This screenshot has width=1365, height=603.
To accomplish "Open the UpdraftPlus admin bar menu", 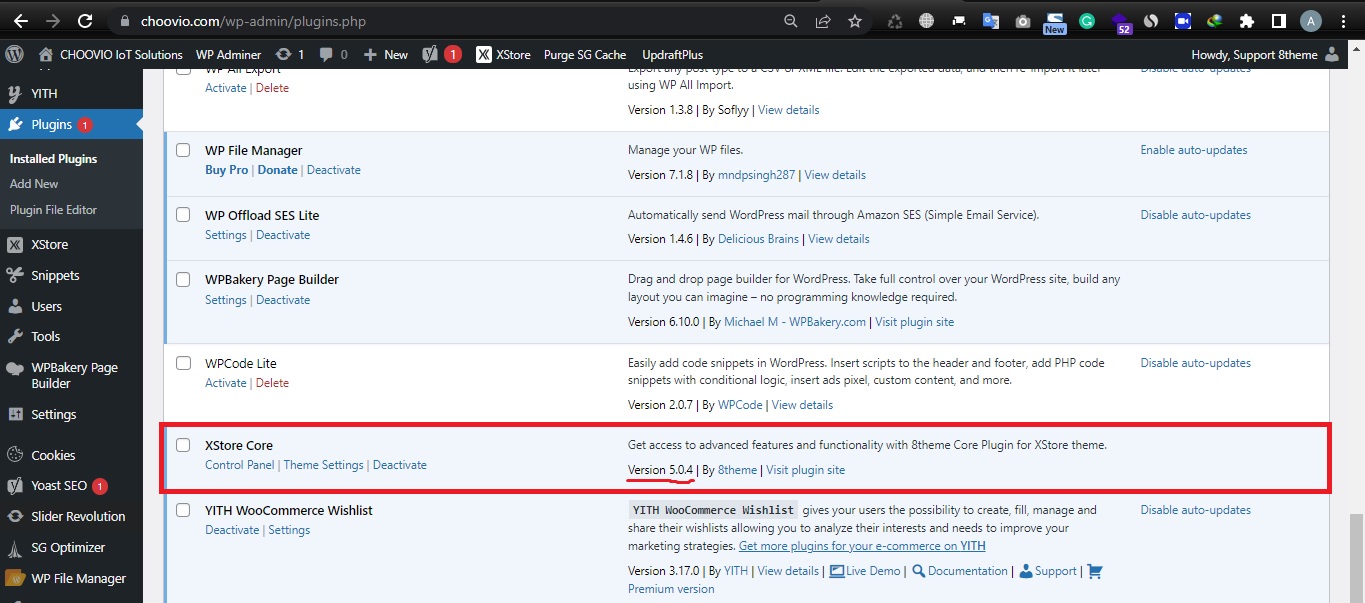I will pyautogui.click(x=672, y=54).
